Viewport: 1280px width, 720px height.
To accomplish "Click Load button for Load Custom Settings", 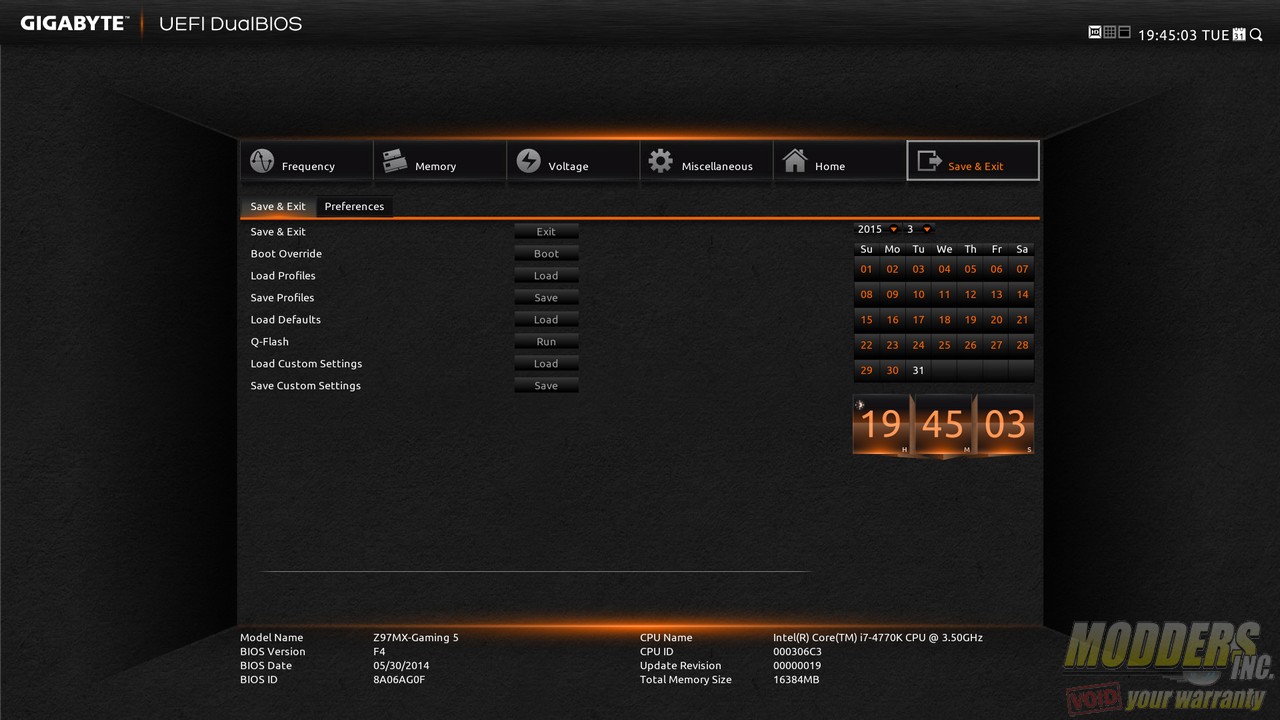I will point(546,364).
